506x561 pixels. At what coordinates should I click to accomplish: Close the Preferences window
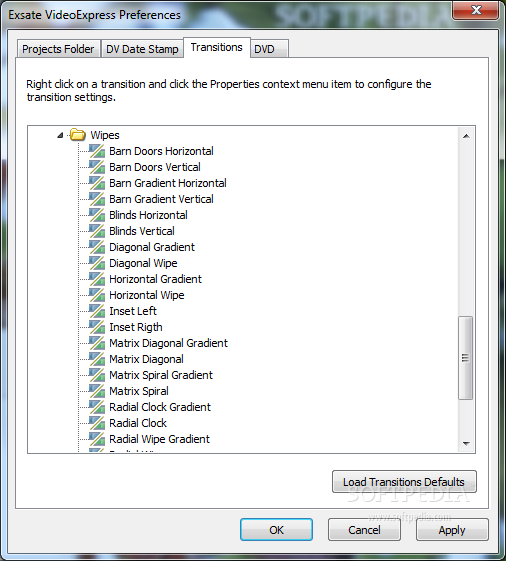click(x=476, y=10)
